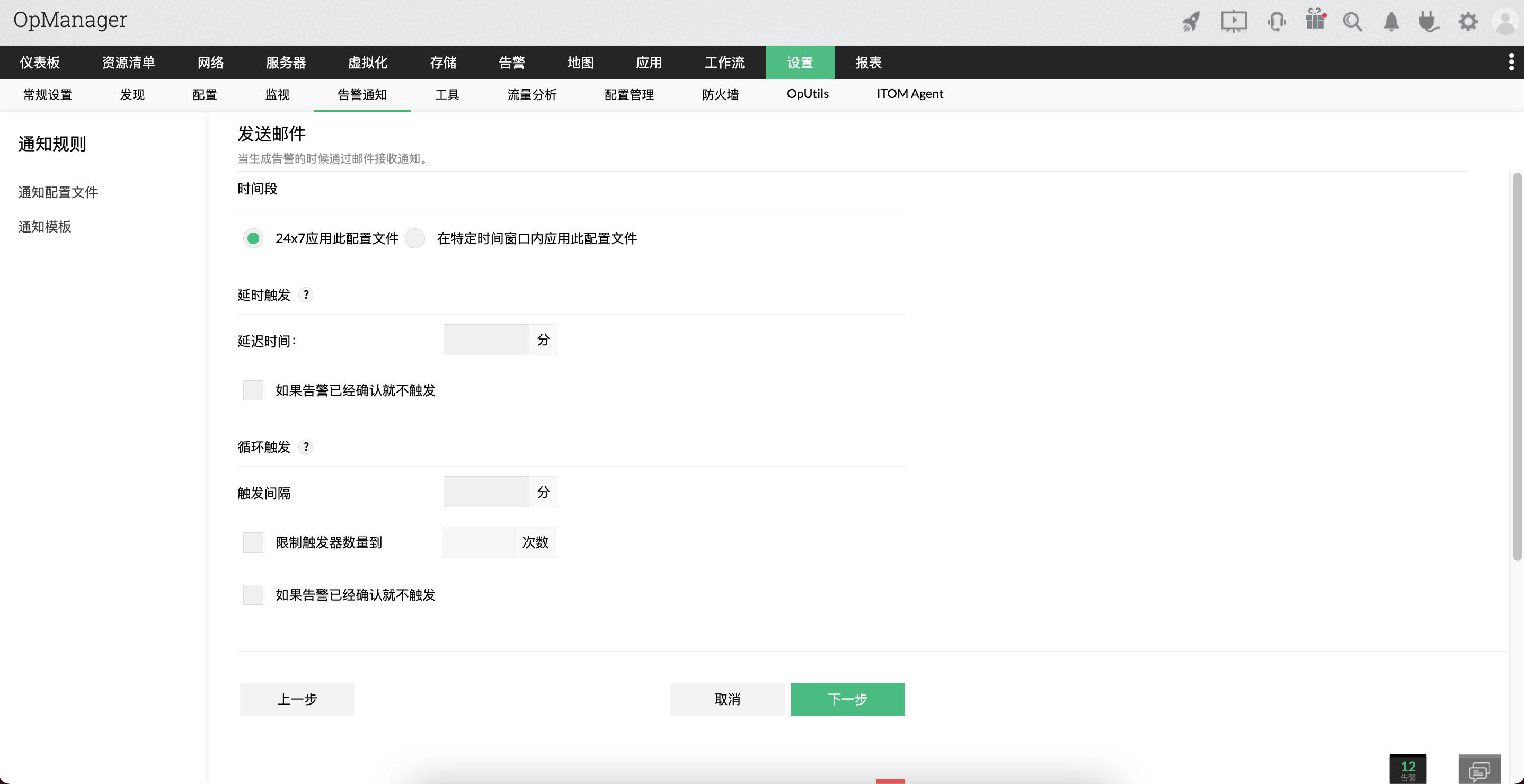Screen dimensions: 1524x784
Task: Enable 限制触发器数量到 checkbox
Action: click(x=253, y=542)
